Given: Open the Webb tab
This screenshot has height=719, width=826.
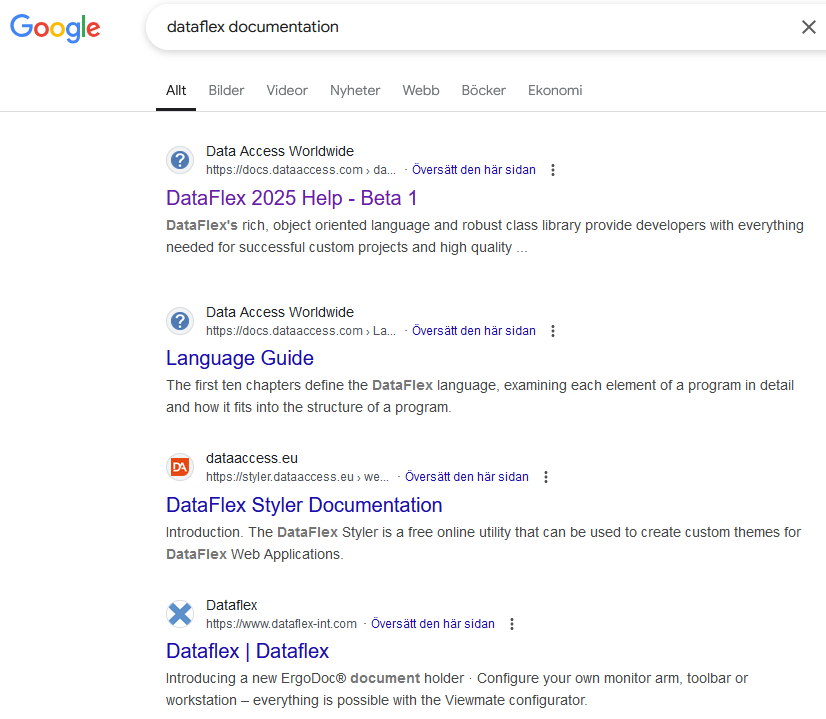Looking at the screenshot, I should (421, 91).
